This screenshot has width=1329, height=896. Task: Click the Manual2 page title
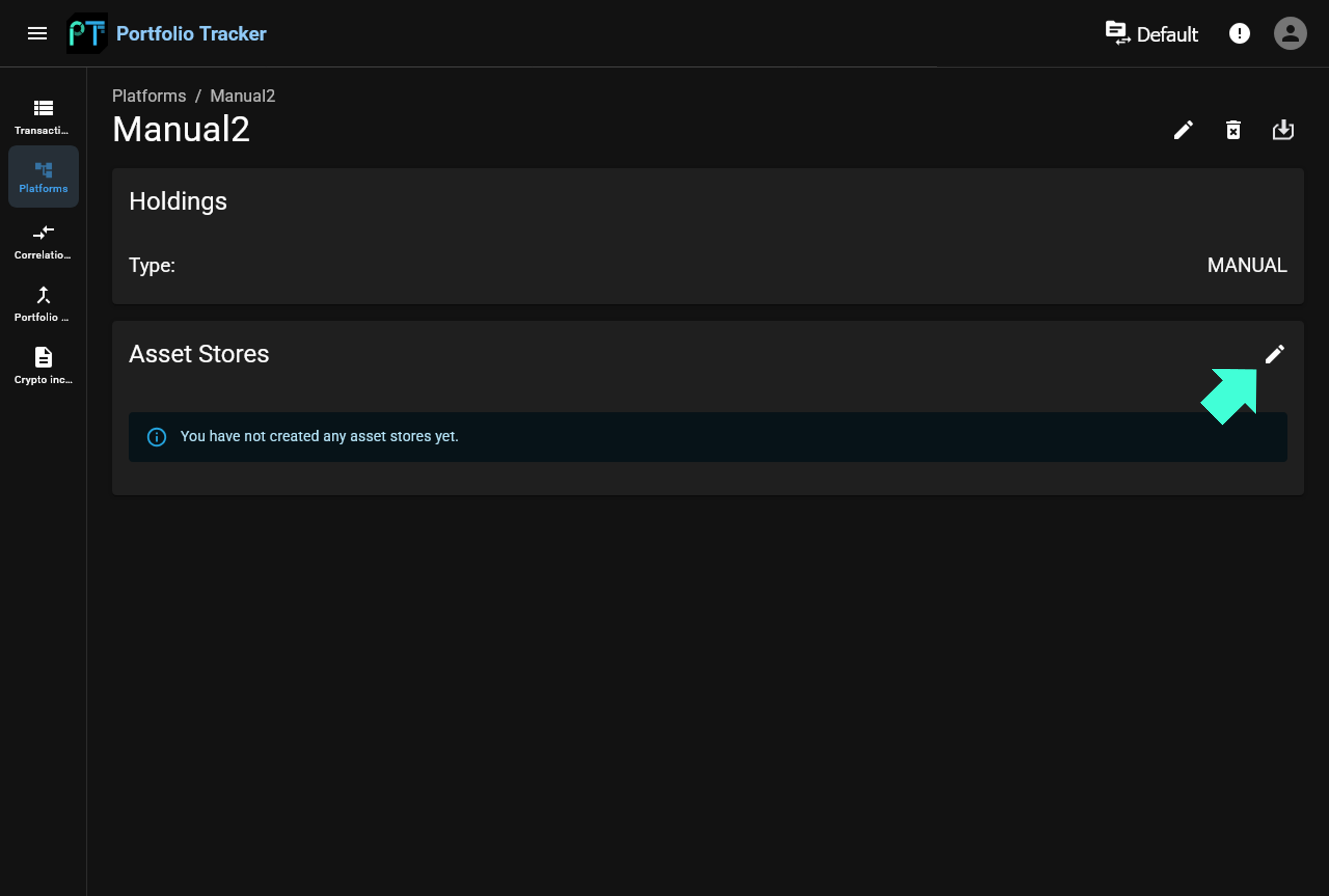(x=181, y=129)
